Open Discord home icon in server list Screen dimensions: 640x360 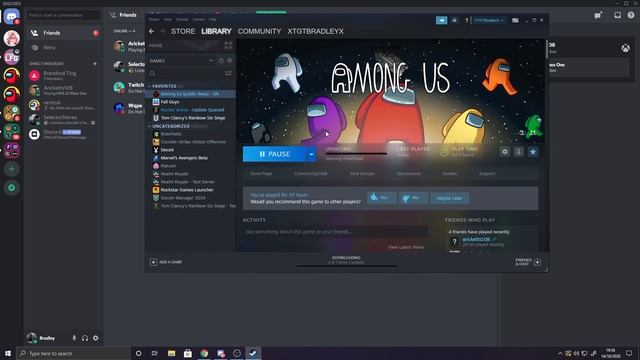click(11, 17)
